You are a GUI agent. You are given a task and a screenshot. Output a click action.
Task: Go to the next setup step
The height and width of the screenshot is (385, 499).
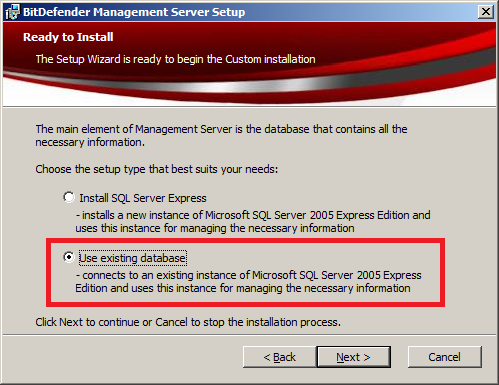(x=353, y=357)
